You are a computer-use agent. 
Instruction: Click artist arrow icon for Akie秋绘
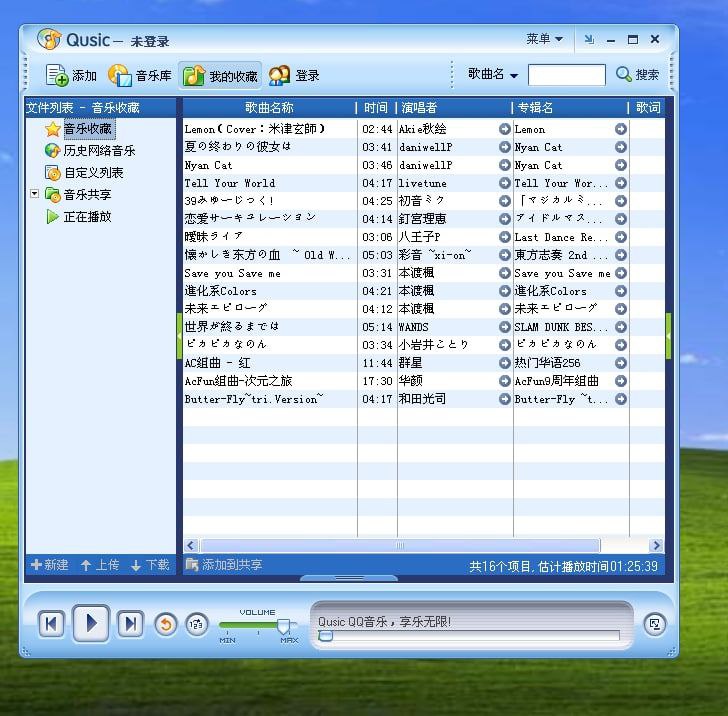(505, 129)
